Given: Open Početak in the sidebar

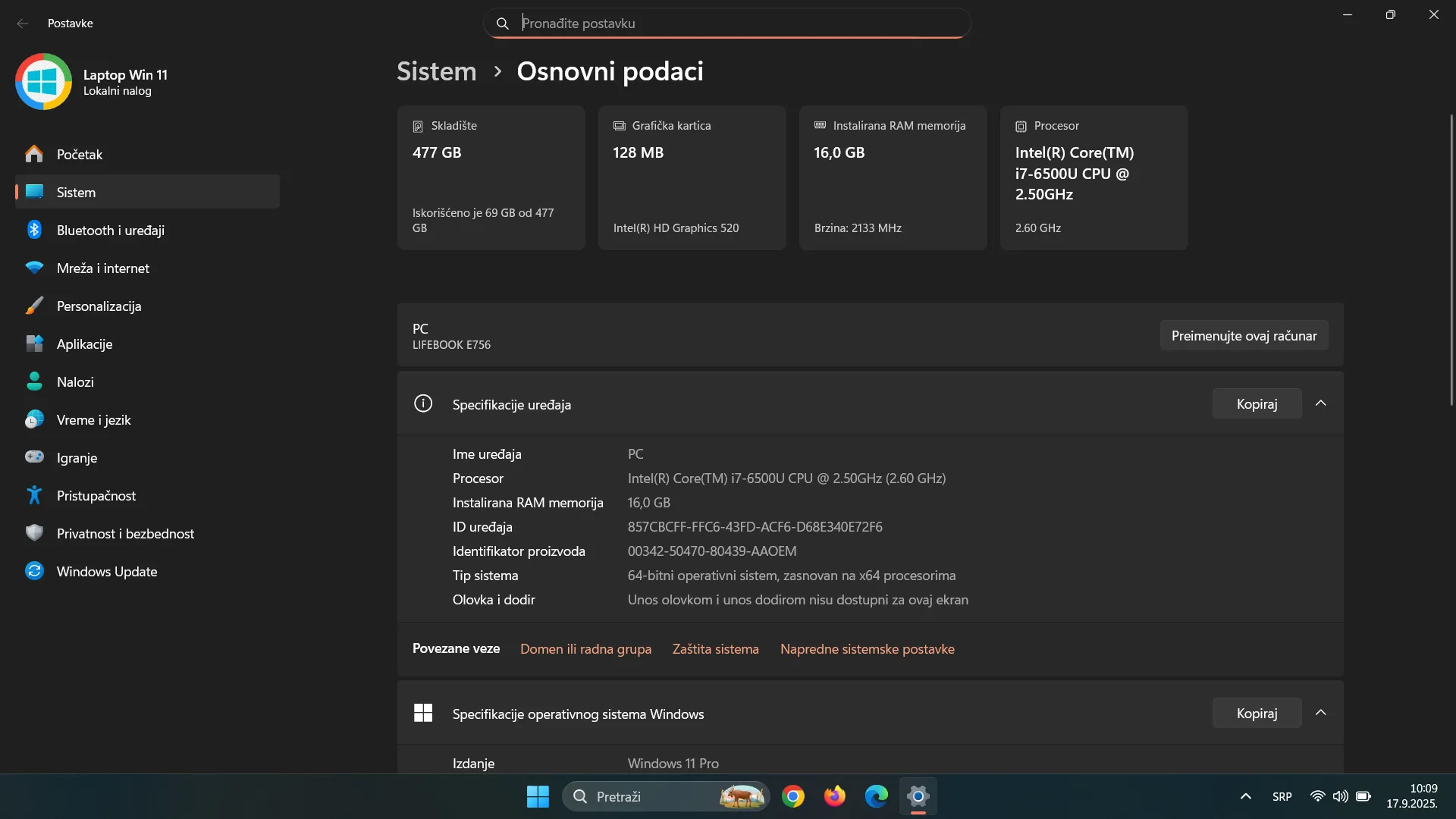Looking at the screenshot, I should (x=147, y=154).
